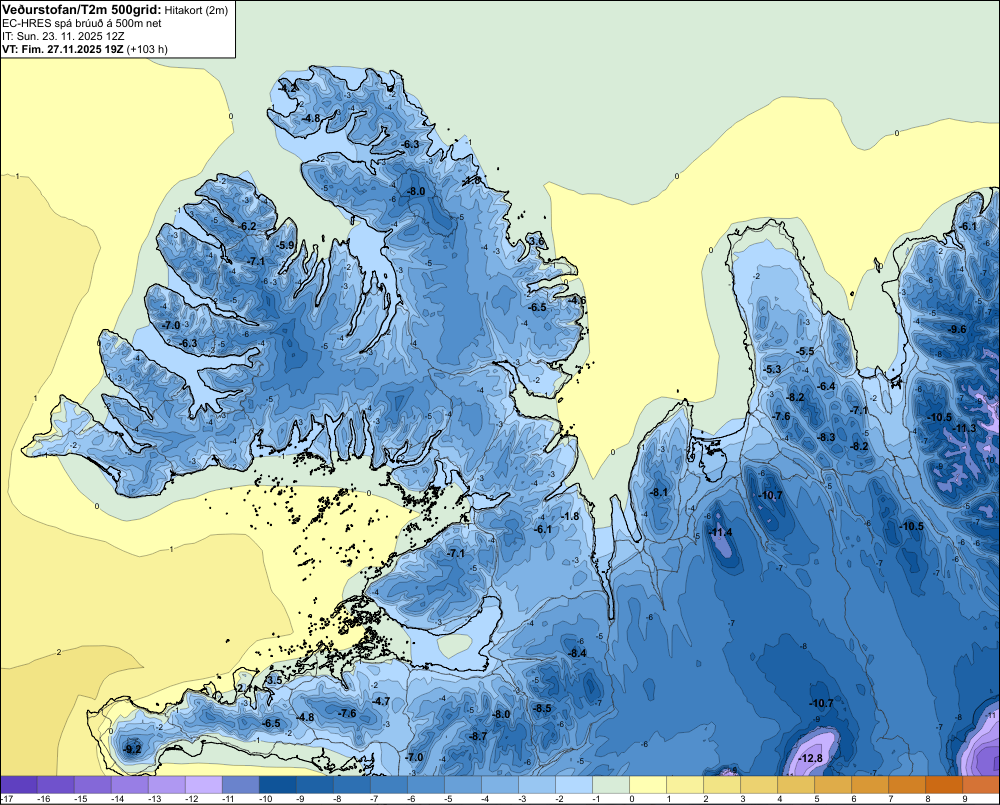
Task: Select legend swatch between -2 and -1
Action: click(x=574, y=784)
